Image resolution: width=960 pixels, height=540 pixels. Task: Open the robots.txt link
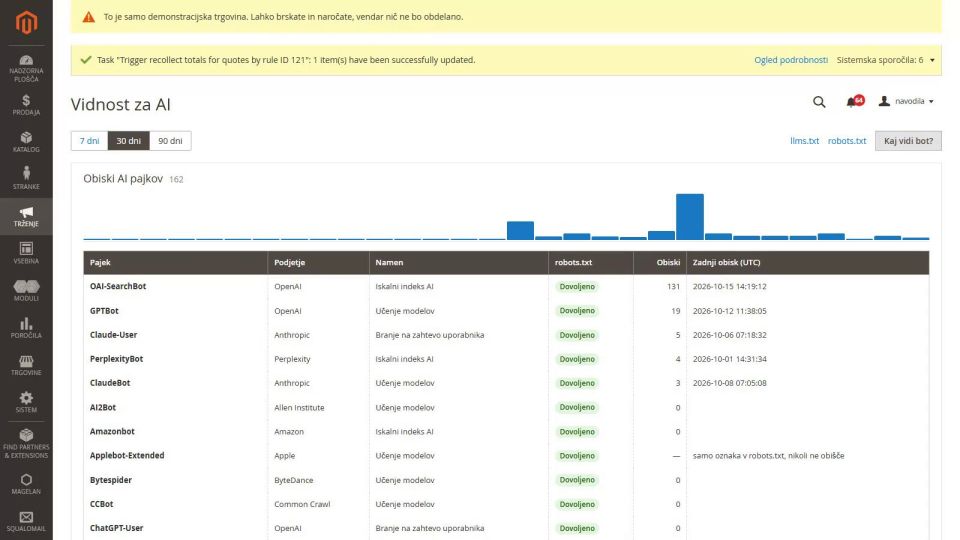point(847,141)
